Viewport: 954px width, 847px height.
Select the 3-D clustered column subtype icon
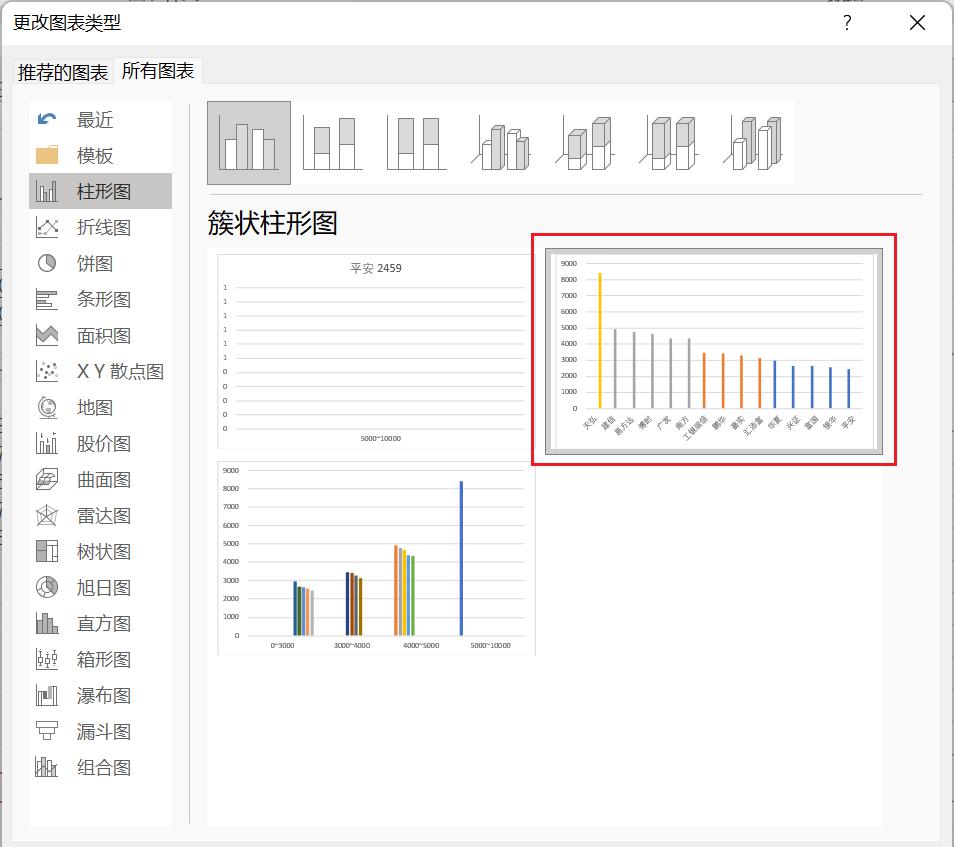(501, 143)
